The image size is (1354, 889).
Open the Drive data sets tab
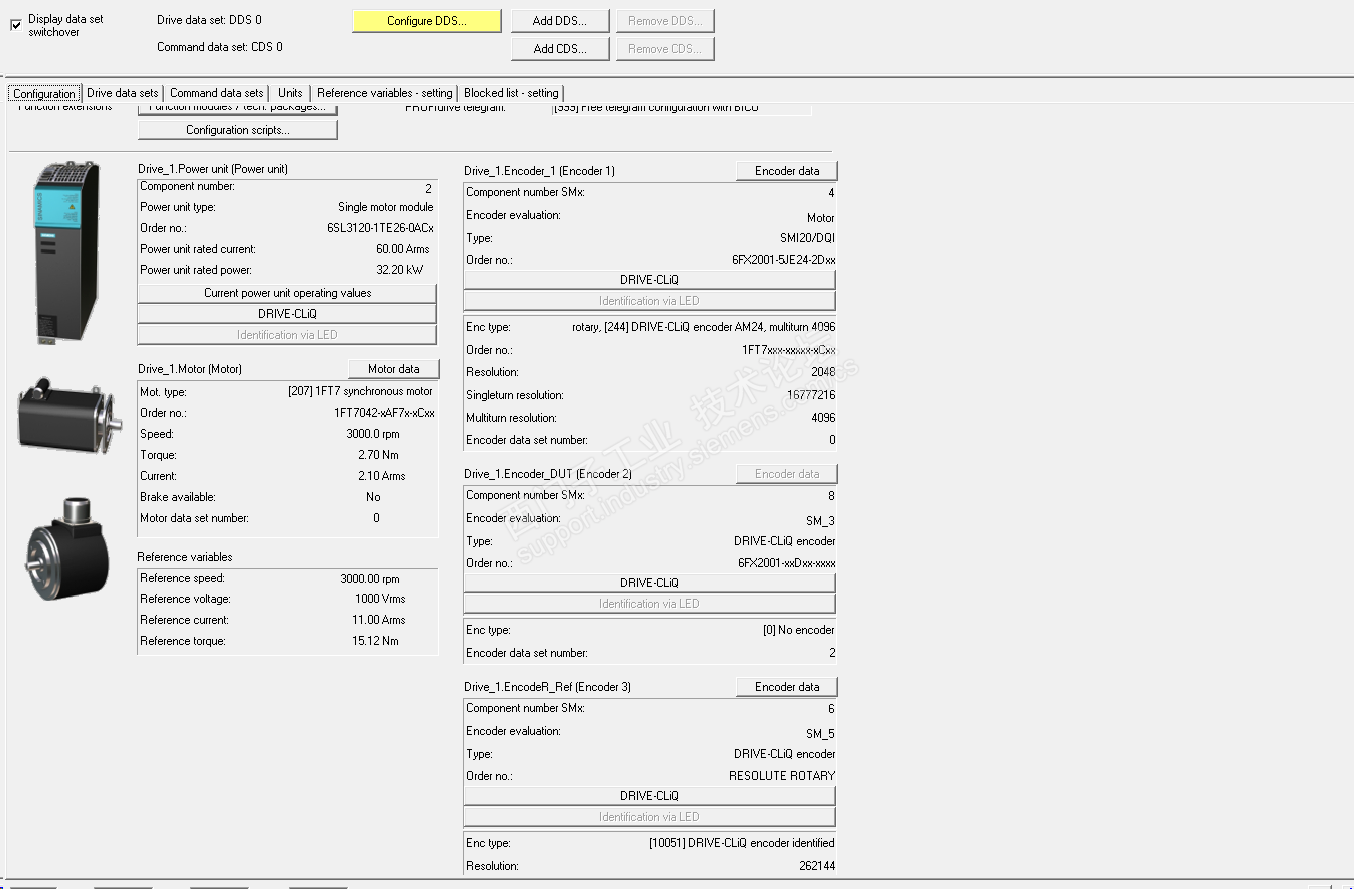tap(123, 93)
